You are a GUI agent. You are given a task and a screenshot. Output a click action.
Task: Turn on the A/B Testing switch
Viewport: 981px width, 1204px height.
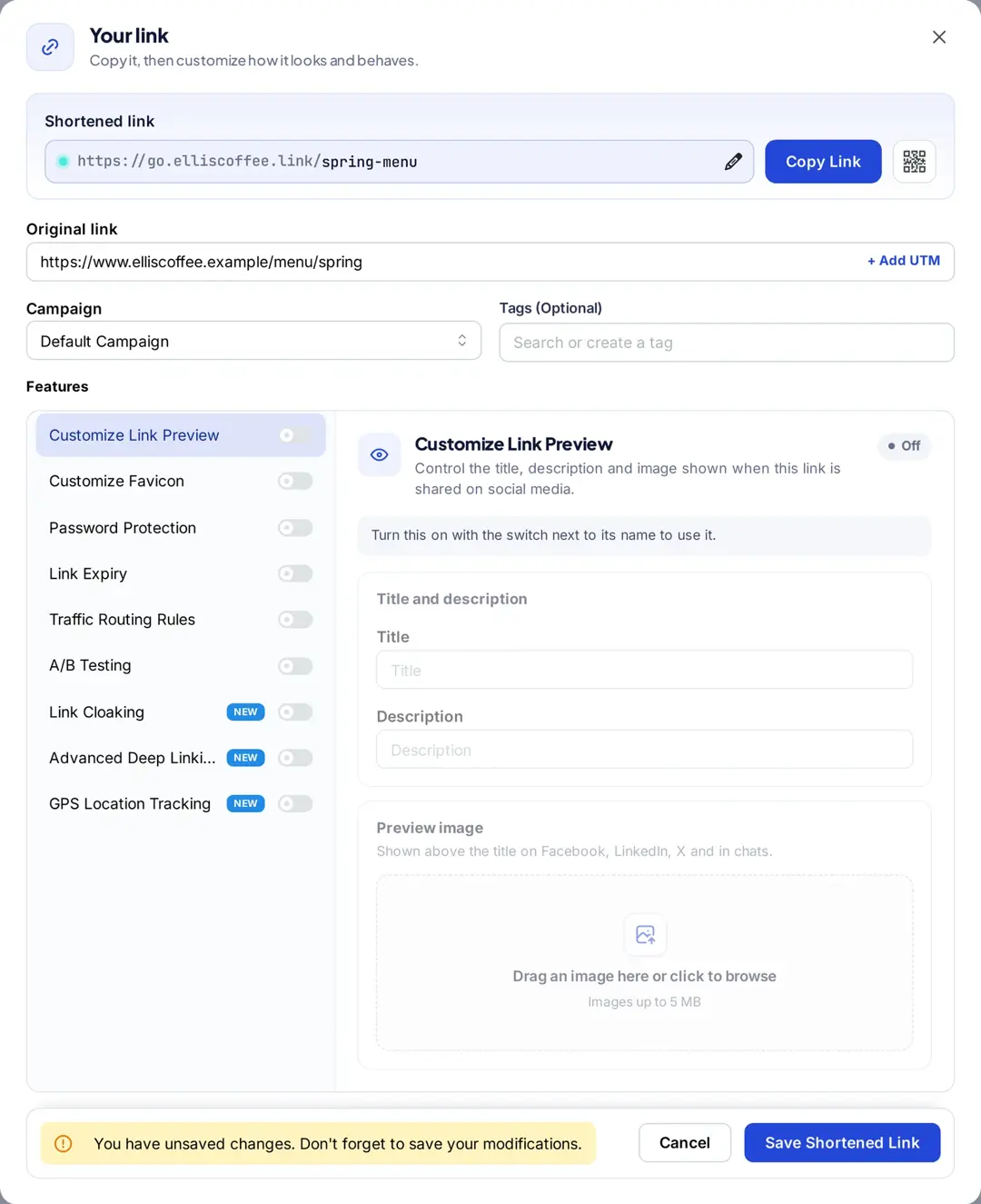pyautogui.click(x=295, y=666)
